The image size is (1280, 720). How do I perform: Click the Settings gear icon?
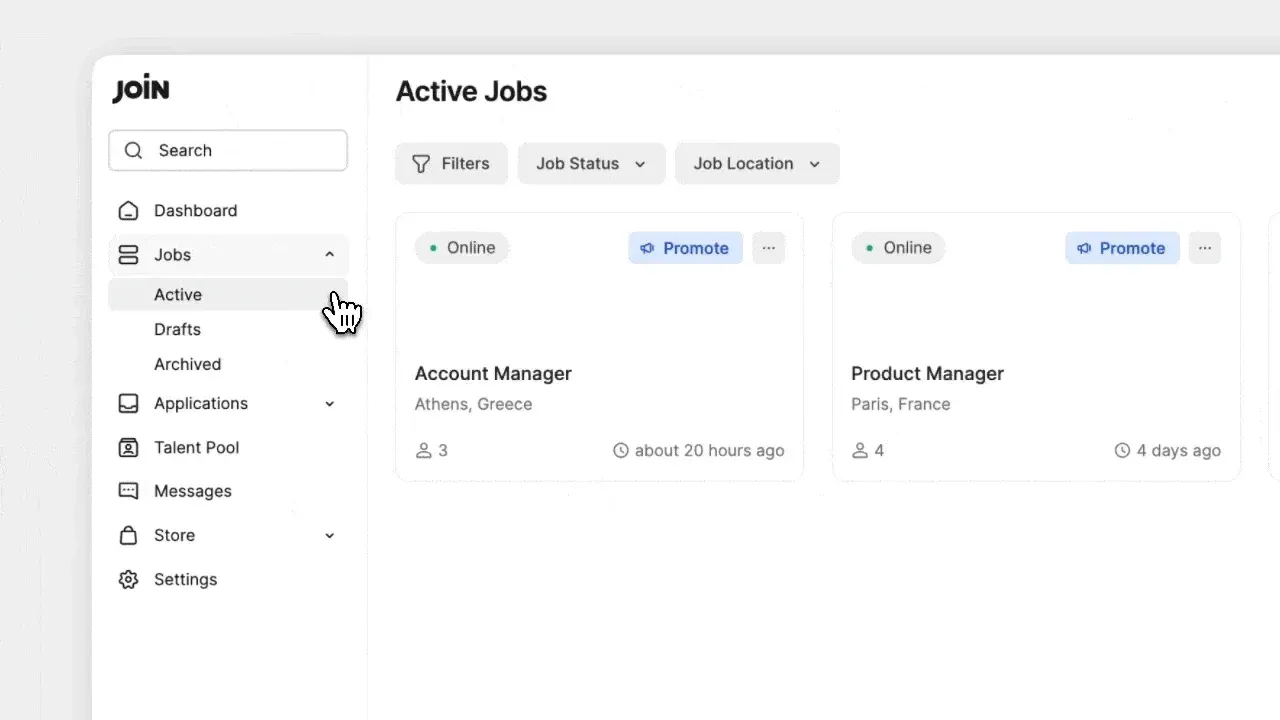[128, 580]
